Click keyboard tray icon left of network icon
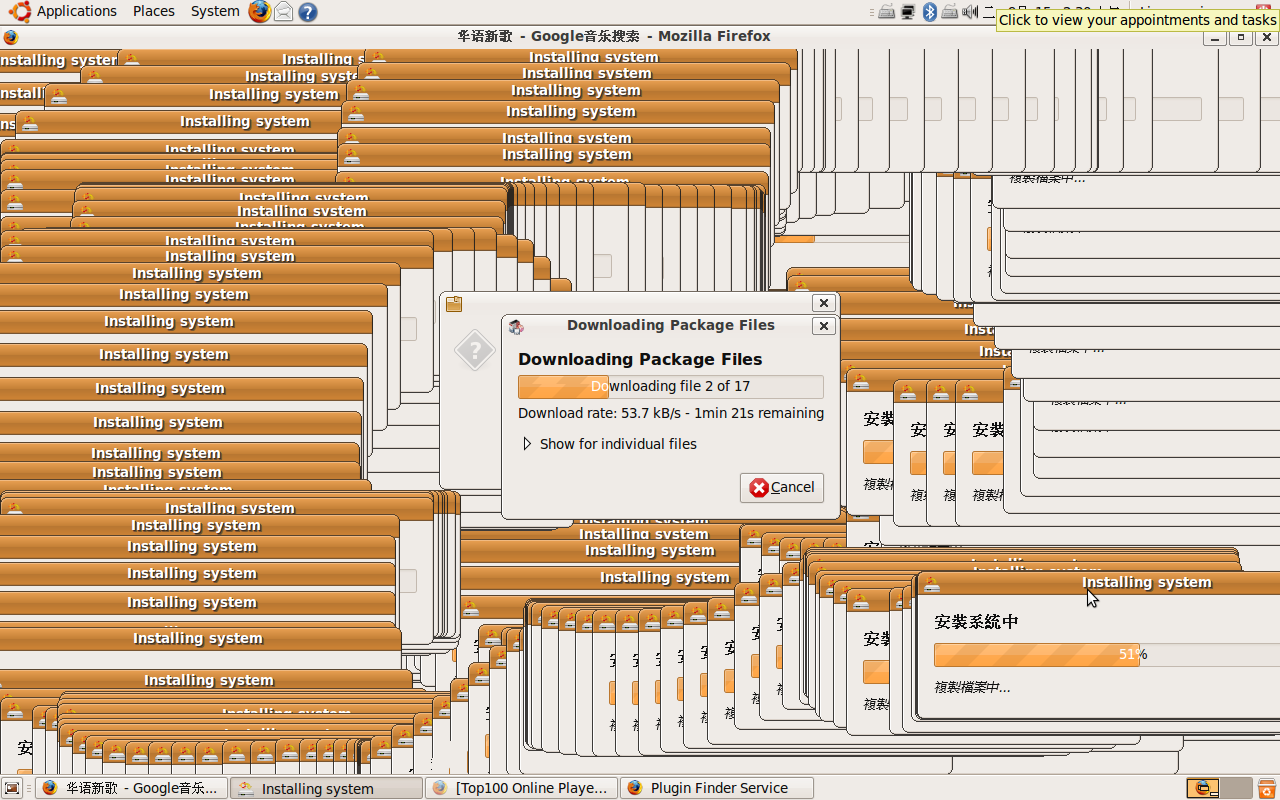This screenshot has height=800, width=1280. [886, 12]
